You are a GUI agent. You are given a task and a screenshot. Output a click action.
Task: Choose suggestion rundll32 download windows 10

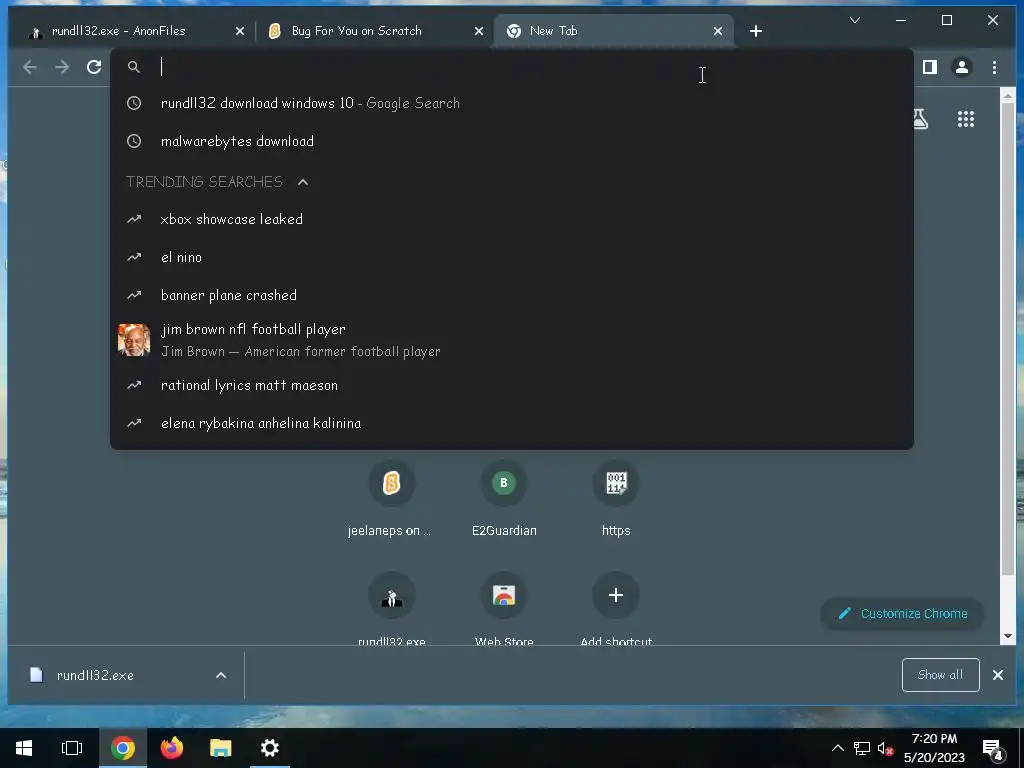[511, 103]
